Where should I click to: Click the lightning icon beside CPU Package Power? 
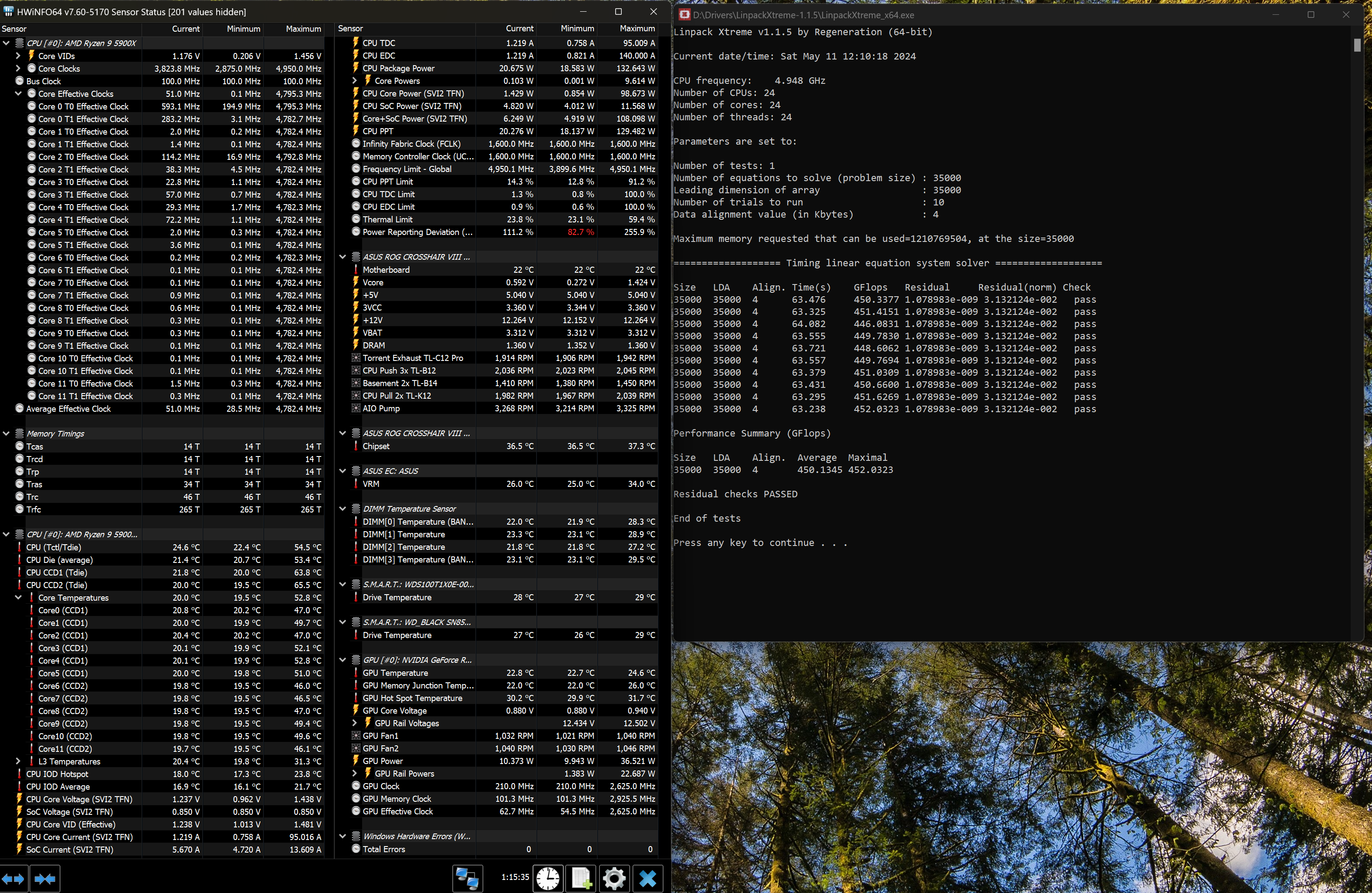point(356,68)
